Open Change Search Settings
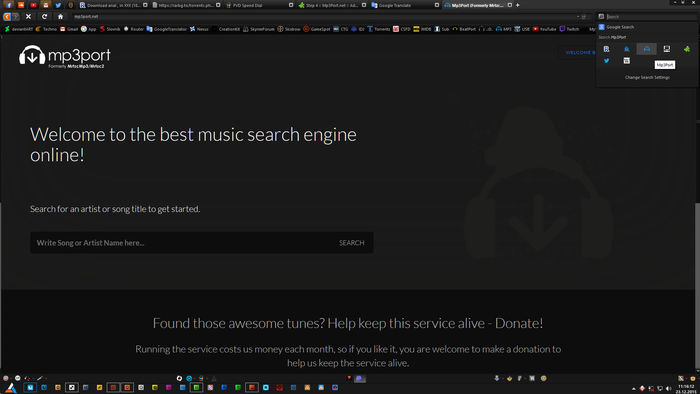 (x=647, y=78)
